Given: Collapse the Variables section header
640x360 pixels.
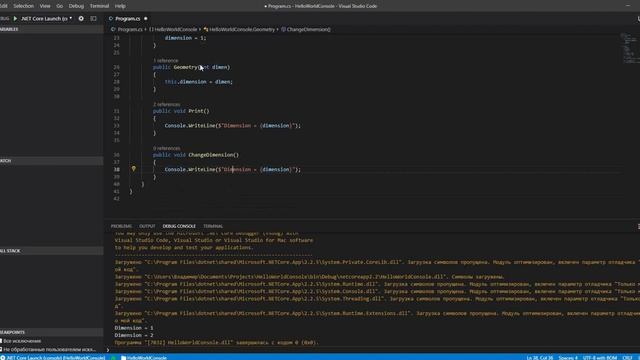Looking at the screenshot, I should 51,29.
